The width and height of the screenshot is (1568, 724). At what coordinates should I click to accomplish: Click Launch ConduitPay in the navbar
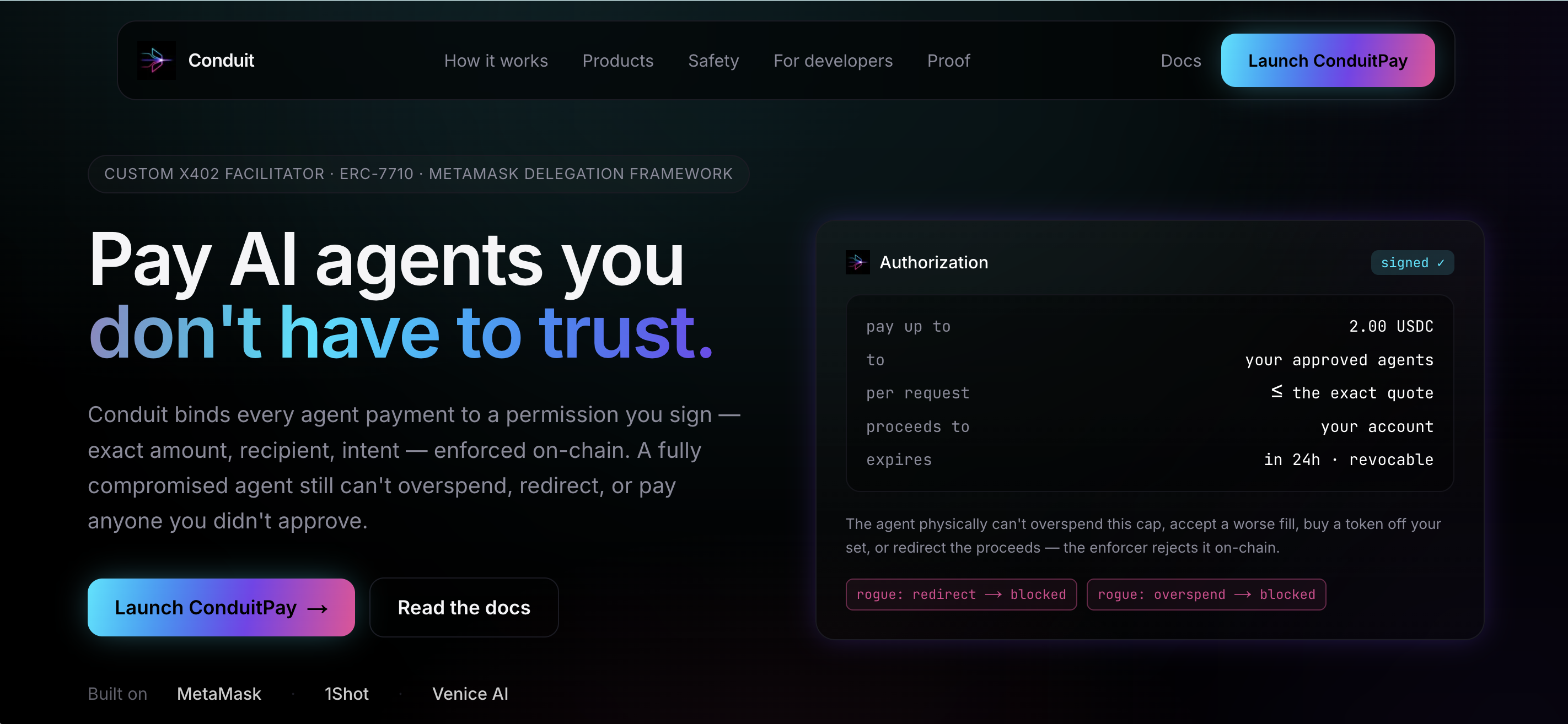[x=1327, y=60]
